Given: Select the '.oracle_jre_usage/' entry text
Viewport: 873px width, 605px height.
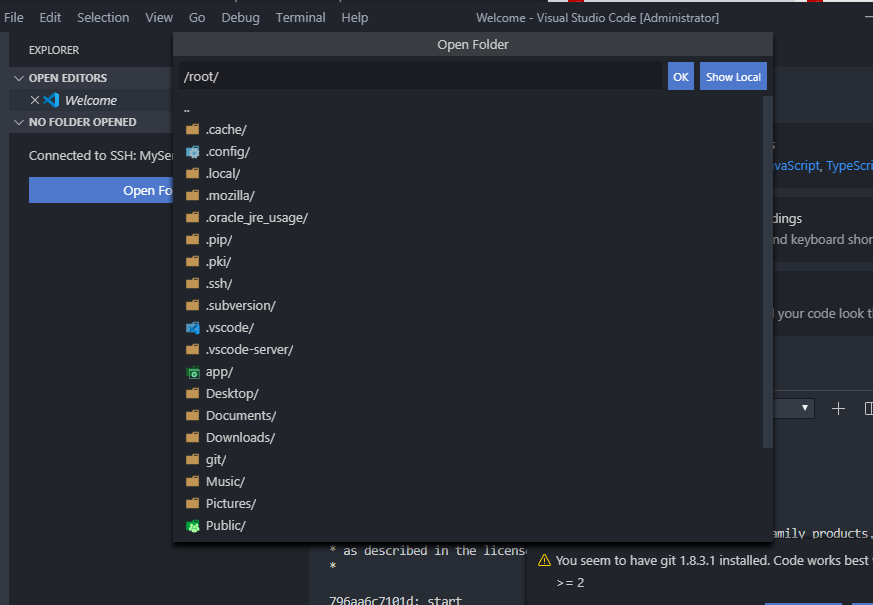Looking at the screenshot, I should (x=256, y=218).
